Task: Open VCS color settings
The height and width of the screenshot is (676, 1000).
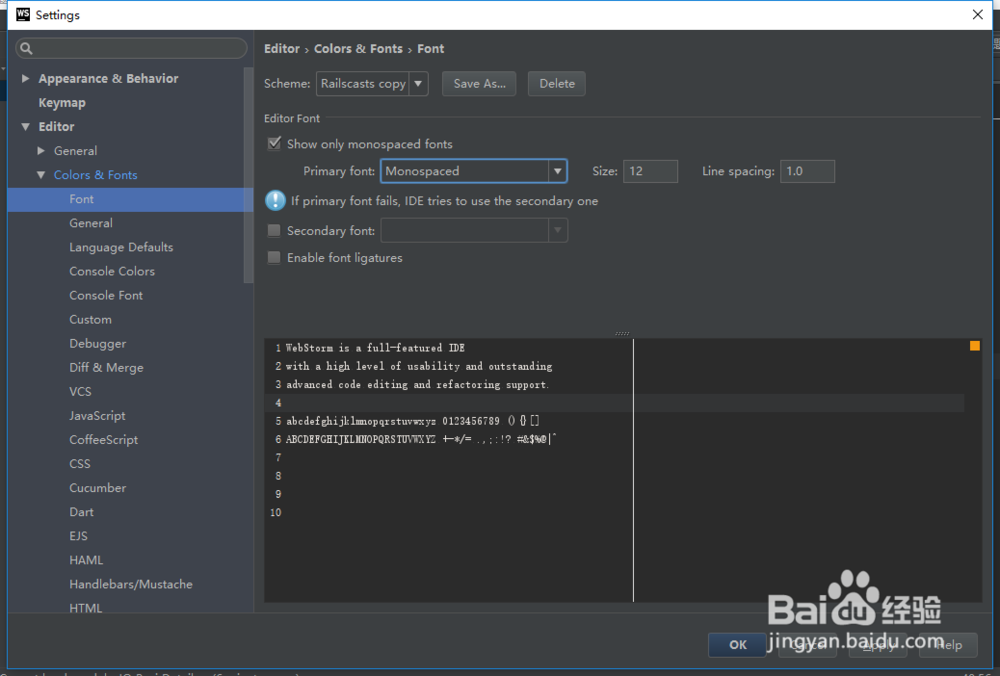Action: [80, 392]
